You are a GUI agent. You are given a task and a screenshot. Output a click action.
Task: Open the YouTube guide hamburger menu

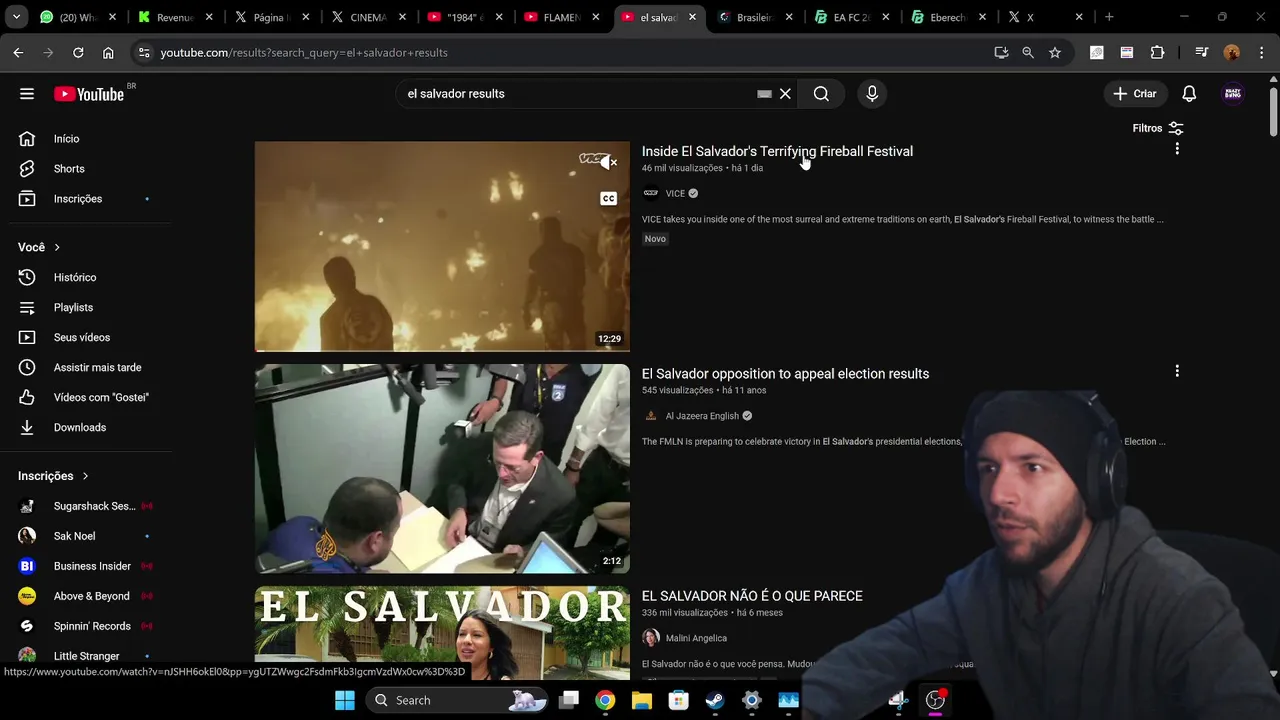pyautogui.click(x=27, y=94)
